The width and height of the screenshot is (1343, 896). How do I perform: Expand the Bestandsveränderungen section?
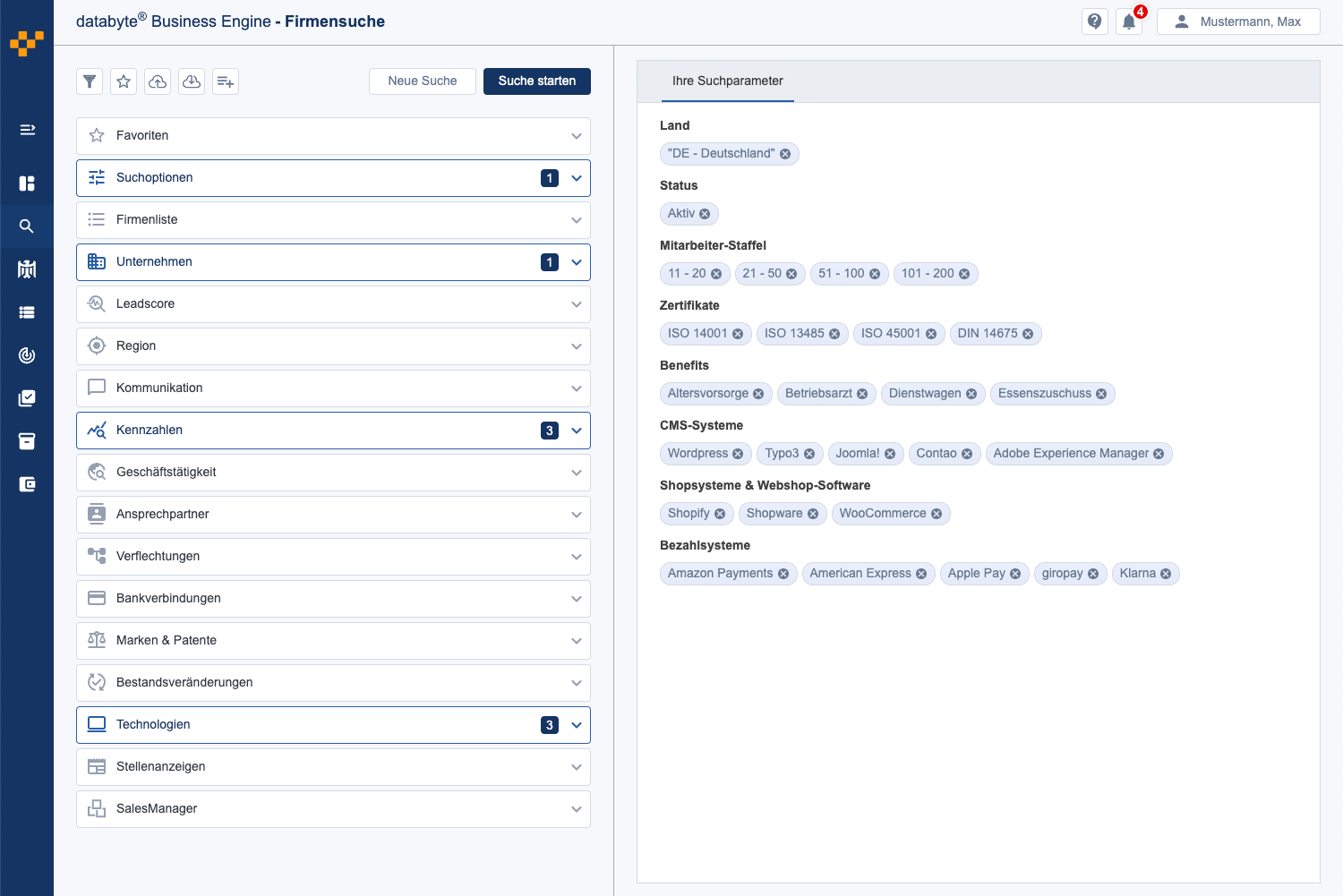click(333, 683)
